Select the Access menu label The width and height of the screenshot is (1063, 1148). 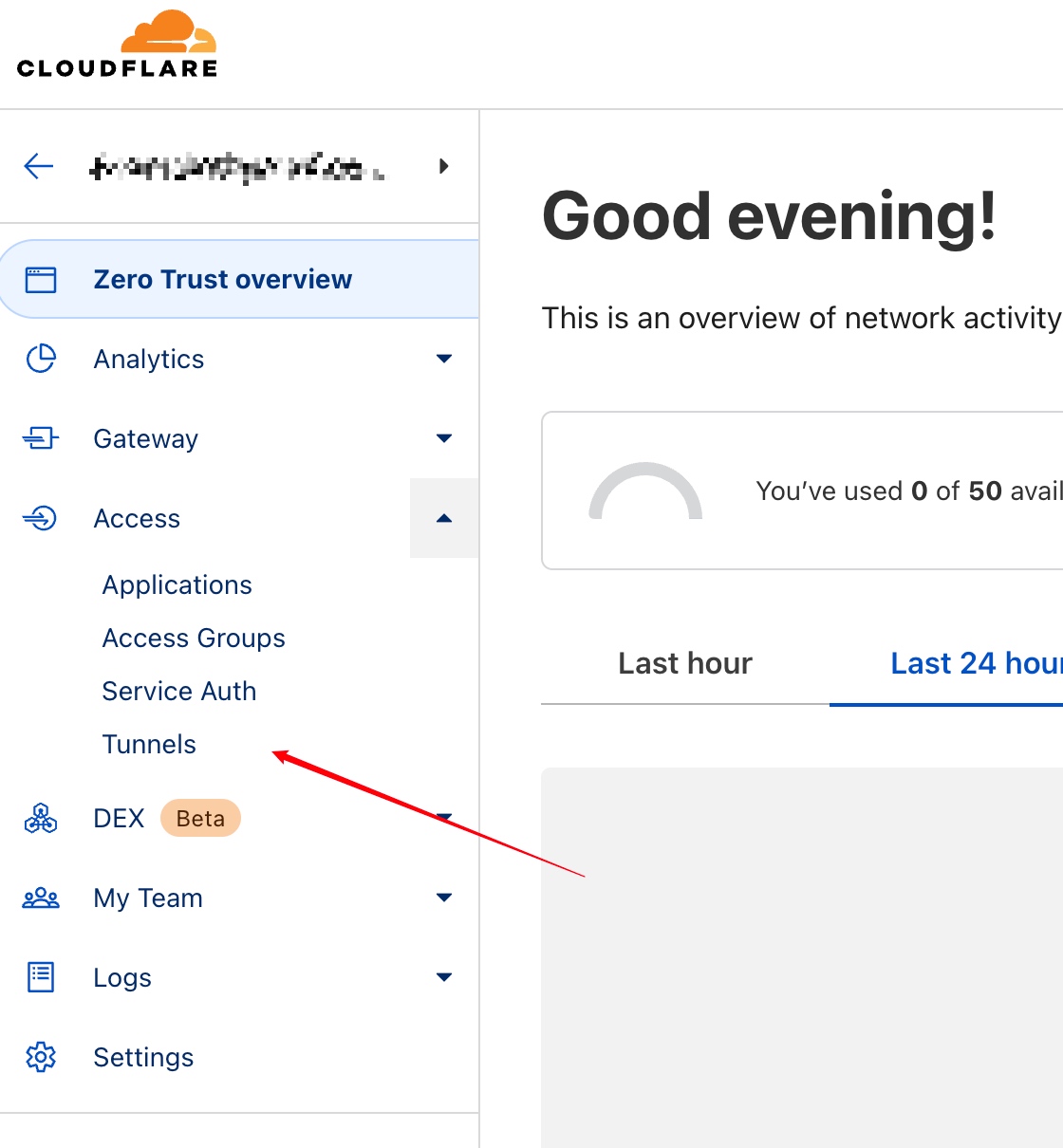[x=137, y=519]
